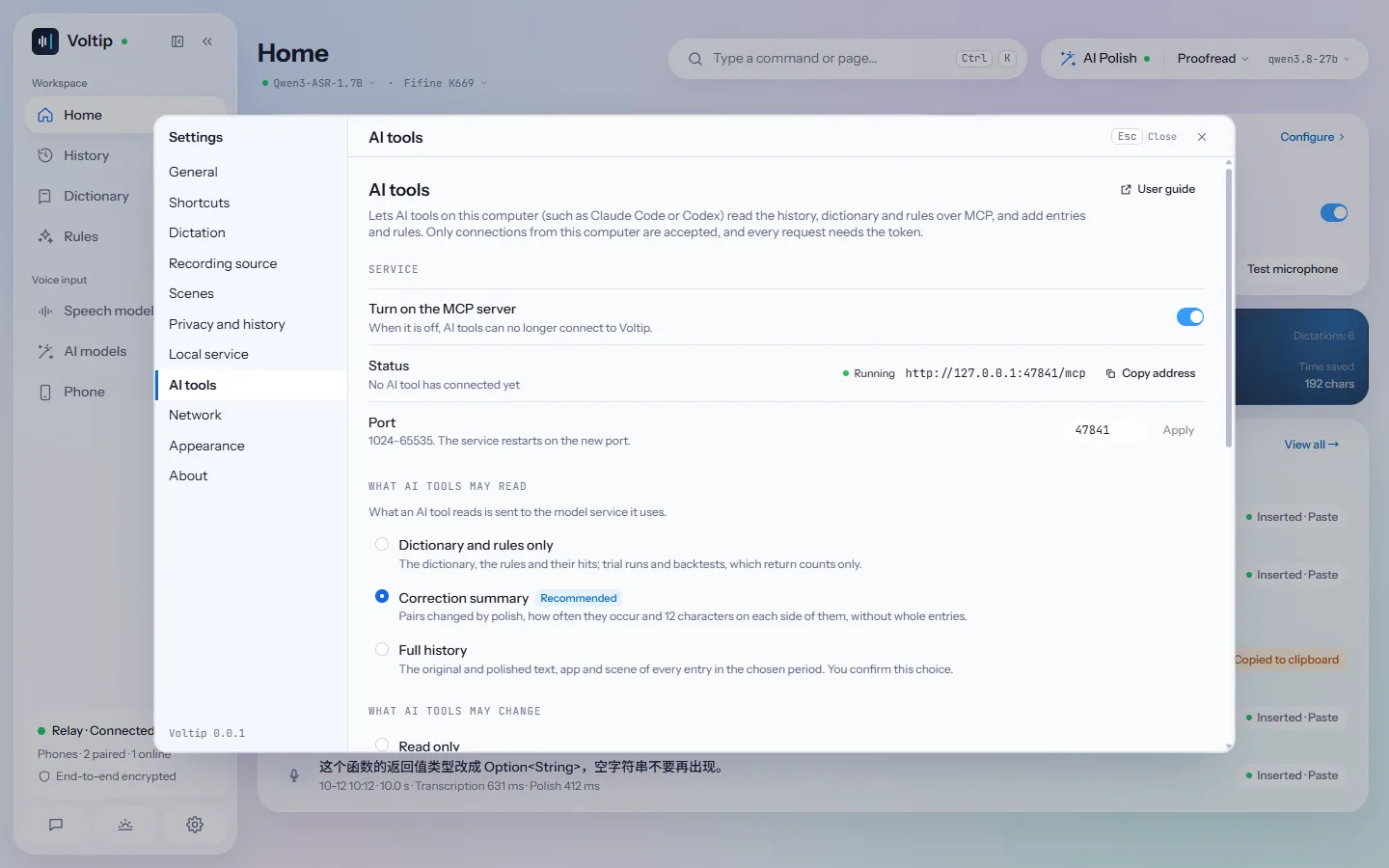This screenshot has height=868, width=1389.
Task: Click the AI Polish wand icon
Action: (1068, 59)
